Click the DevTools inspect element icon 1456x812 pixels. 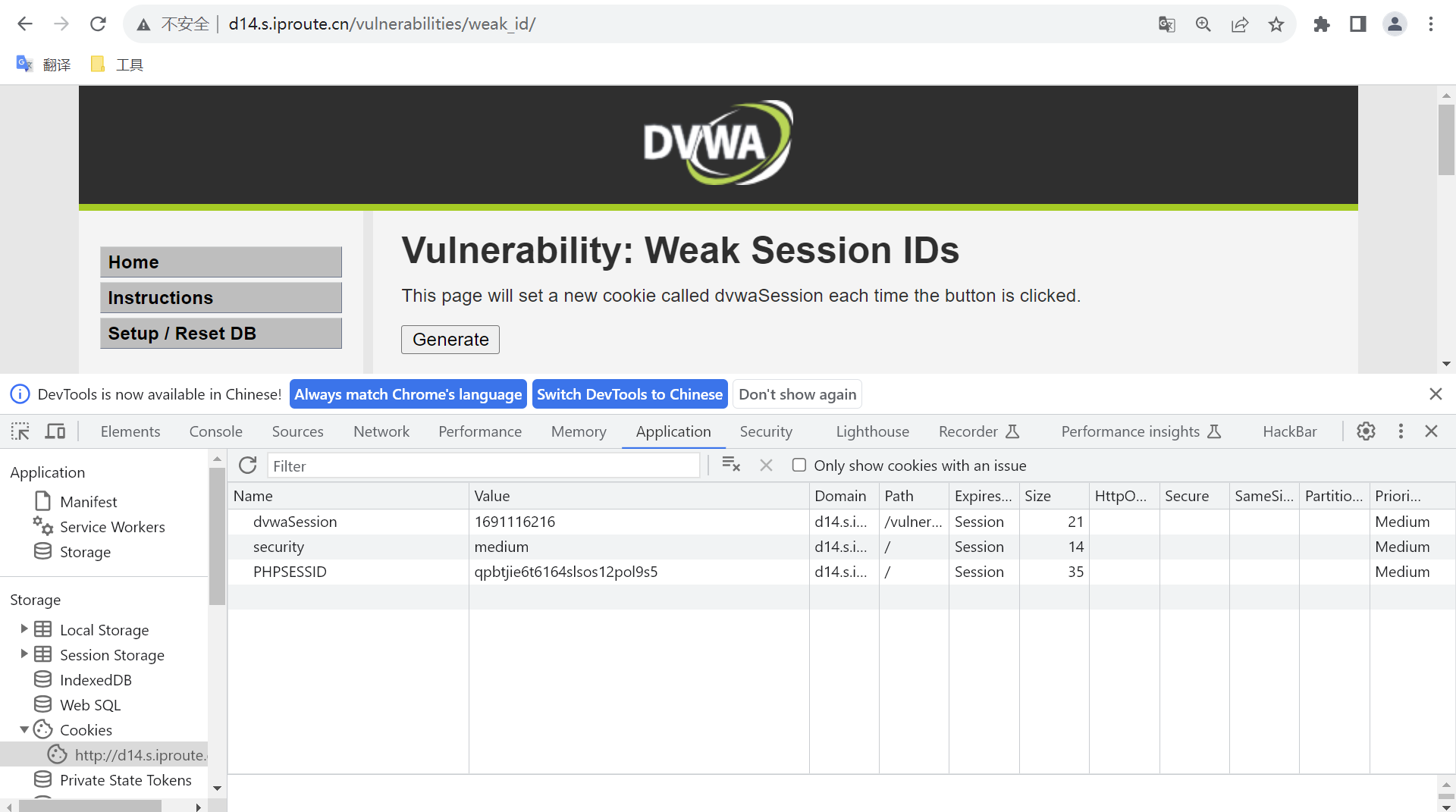tap(20, 431)
